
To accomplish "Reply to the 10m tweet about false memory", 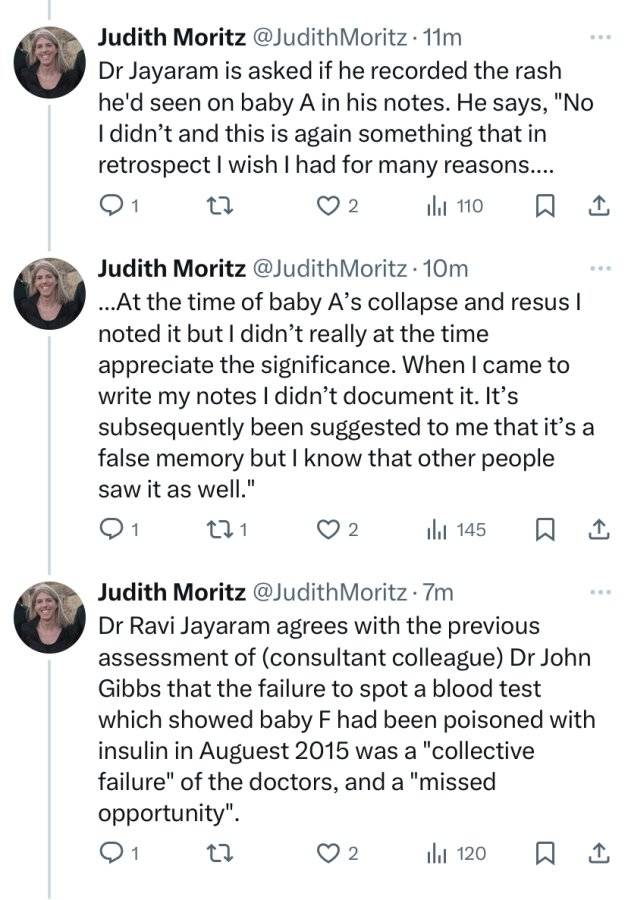I will [119, 529].
